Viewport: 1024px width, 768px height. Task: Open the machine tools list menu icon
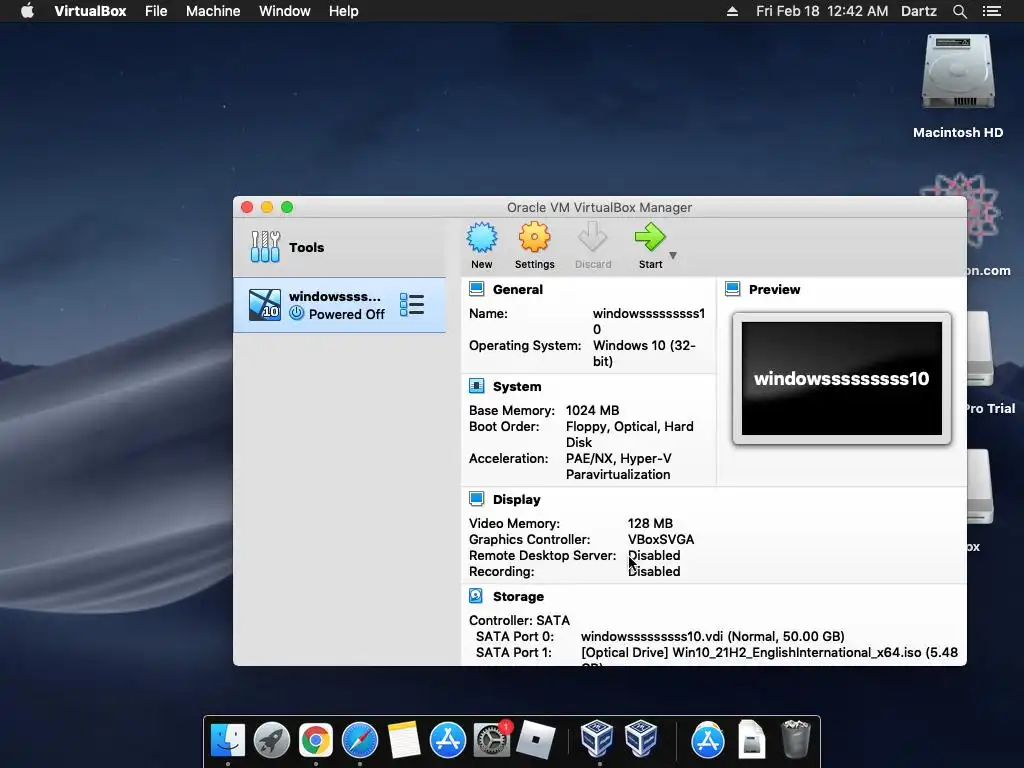pyautogui.click(x=412, y=305)
